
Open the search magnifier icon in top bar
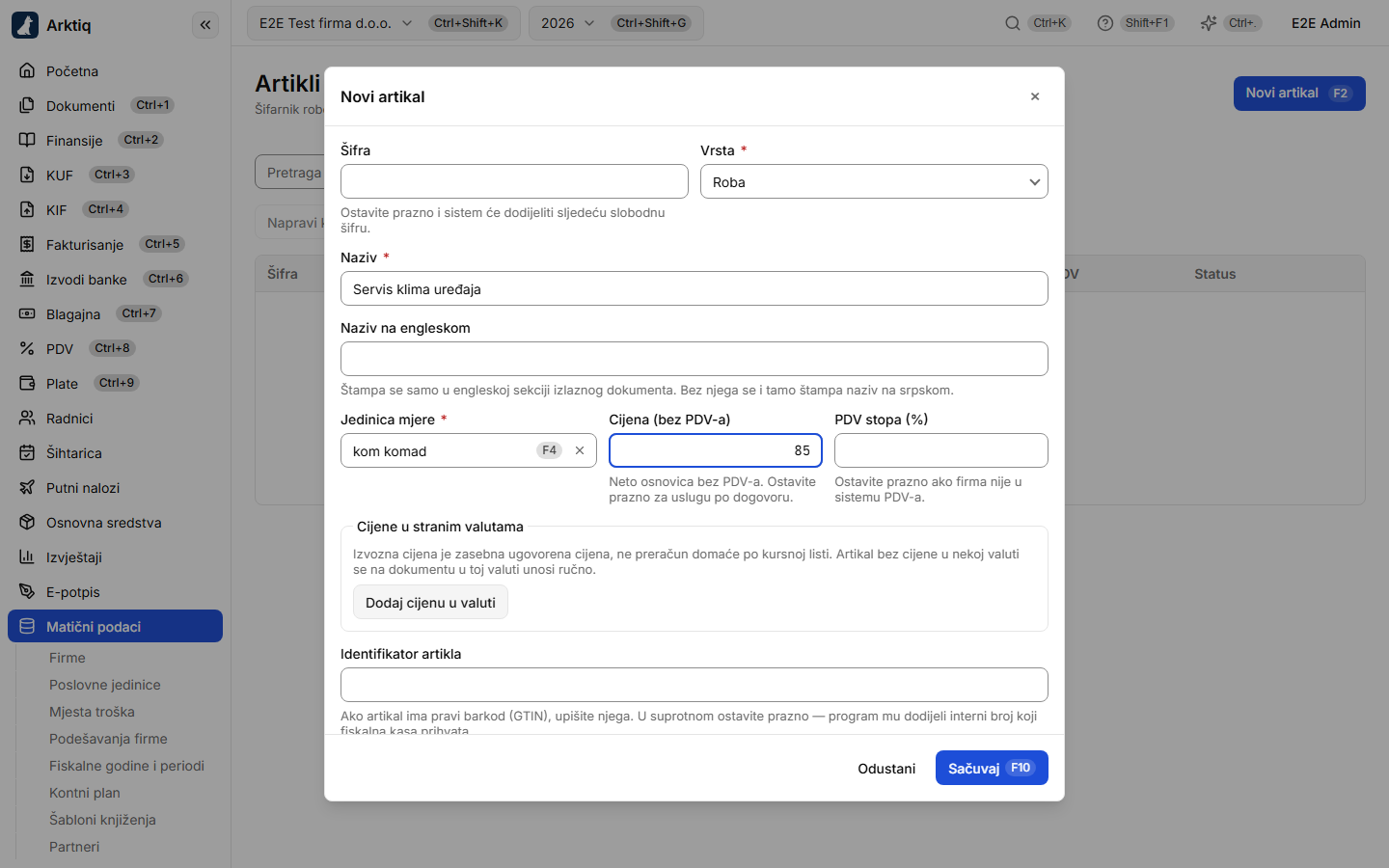pyautogui.click(x=1013, y=23)
